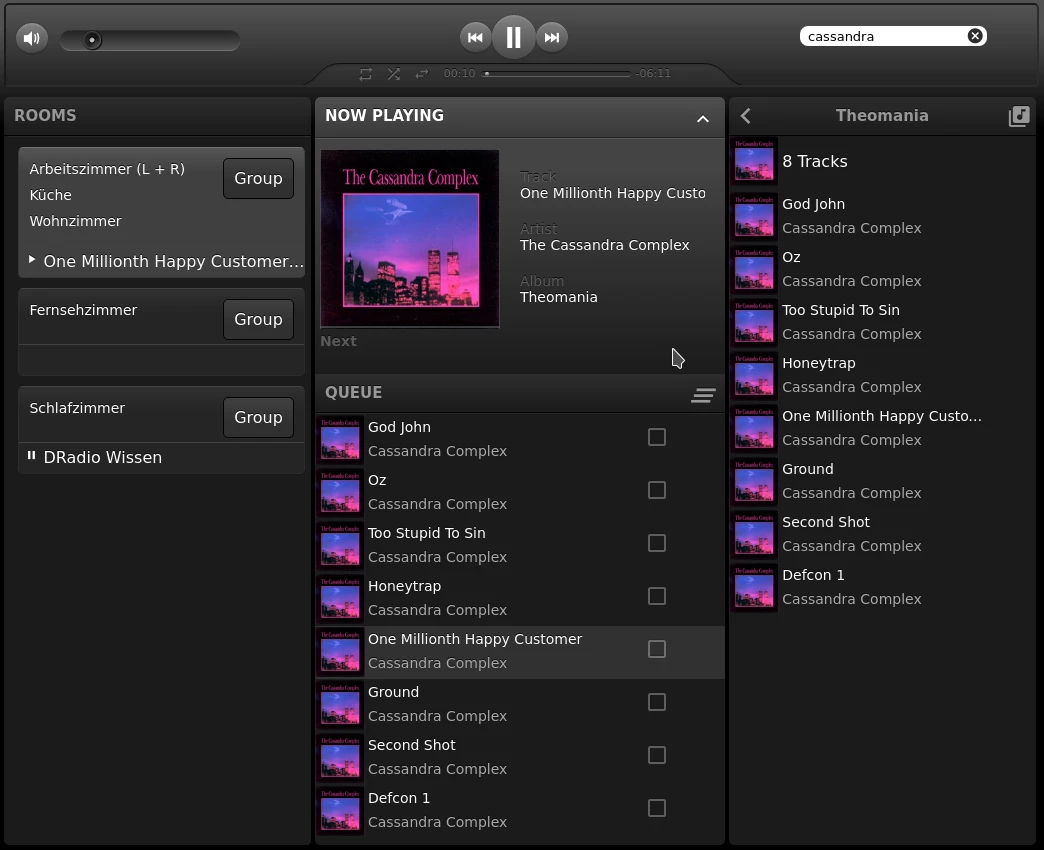The width and height of the screenshot is (1044, 850).
Task: Open God John in Theomania track list
Action: pos(882,217)
